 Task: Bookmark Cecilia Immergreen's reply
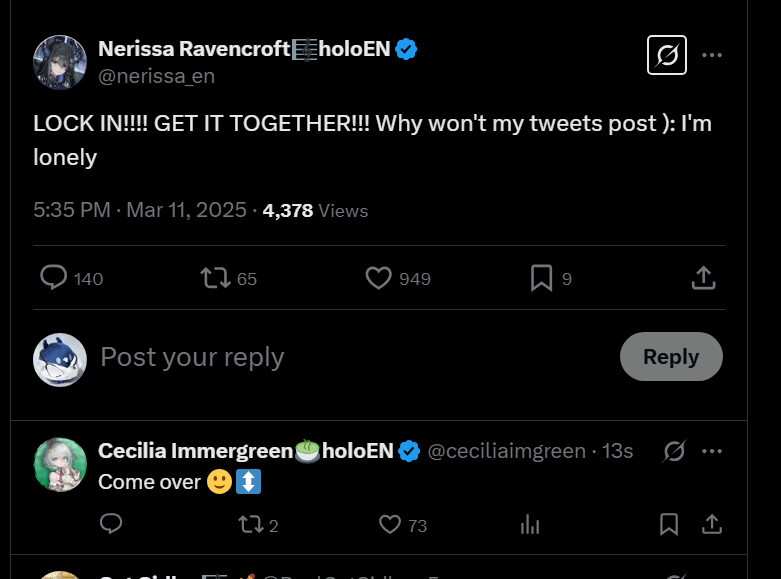(669, 524)
